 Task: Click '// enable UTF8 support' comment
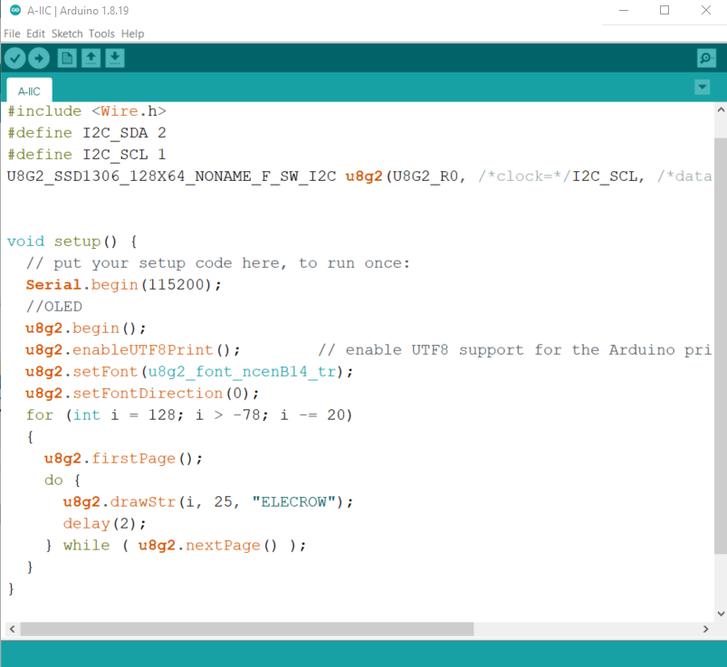515,350
